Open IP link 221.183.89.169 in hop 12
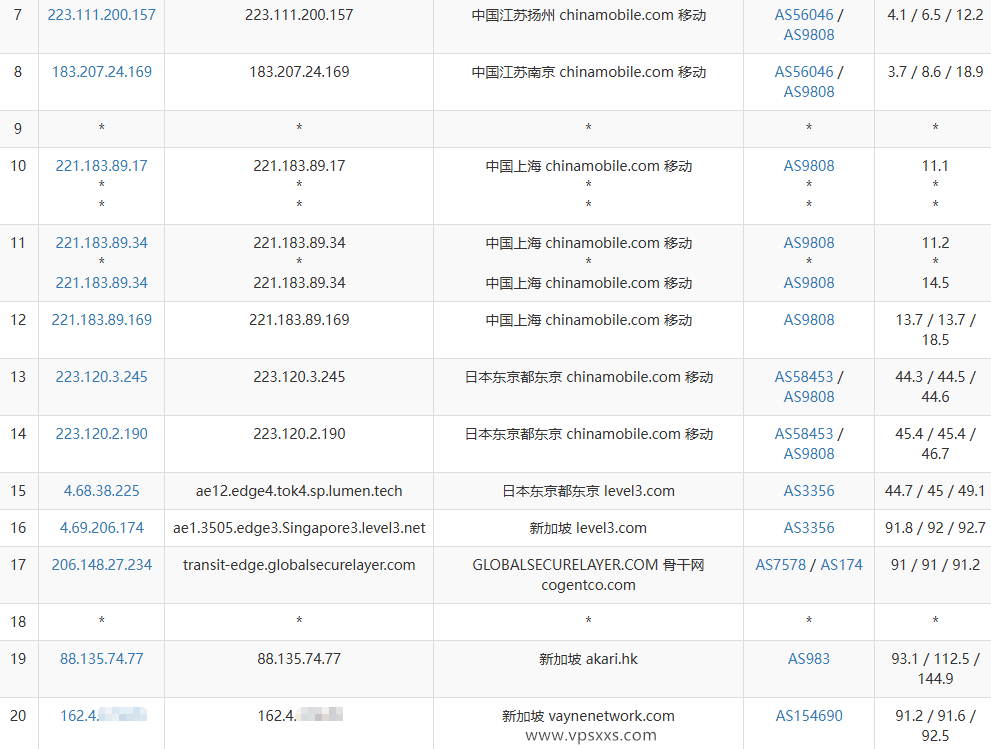991x749 pixels. click(x=102, y=320)
